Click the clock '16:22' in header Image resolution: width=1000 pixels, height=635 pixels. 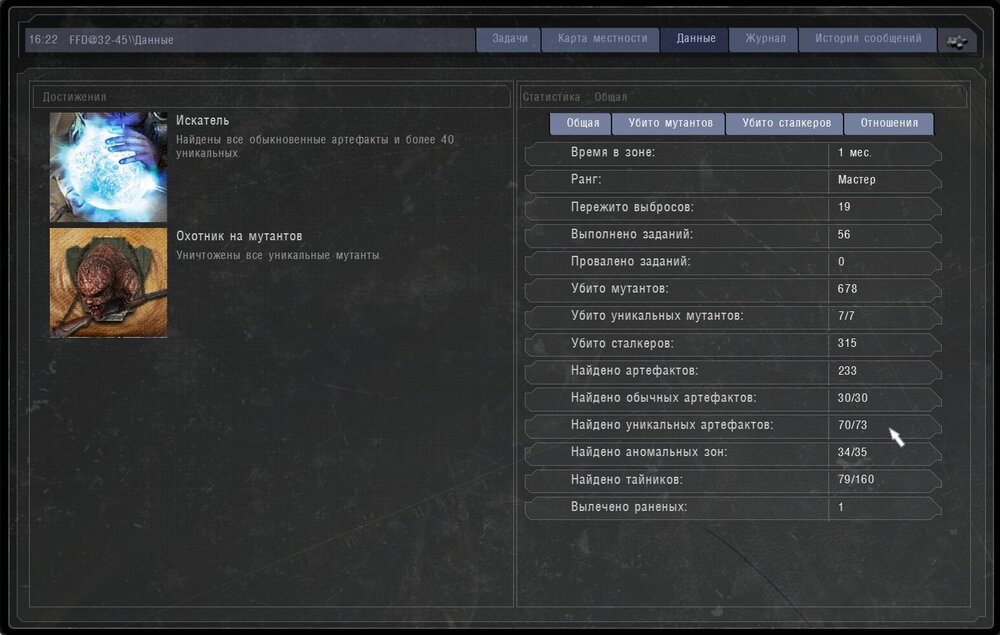(x=43, y=40)
